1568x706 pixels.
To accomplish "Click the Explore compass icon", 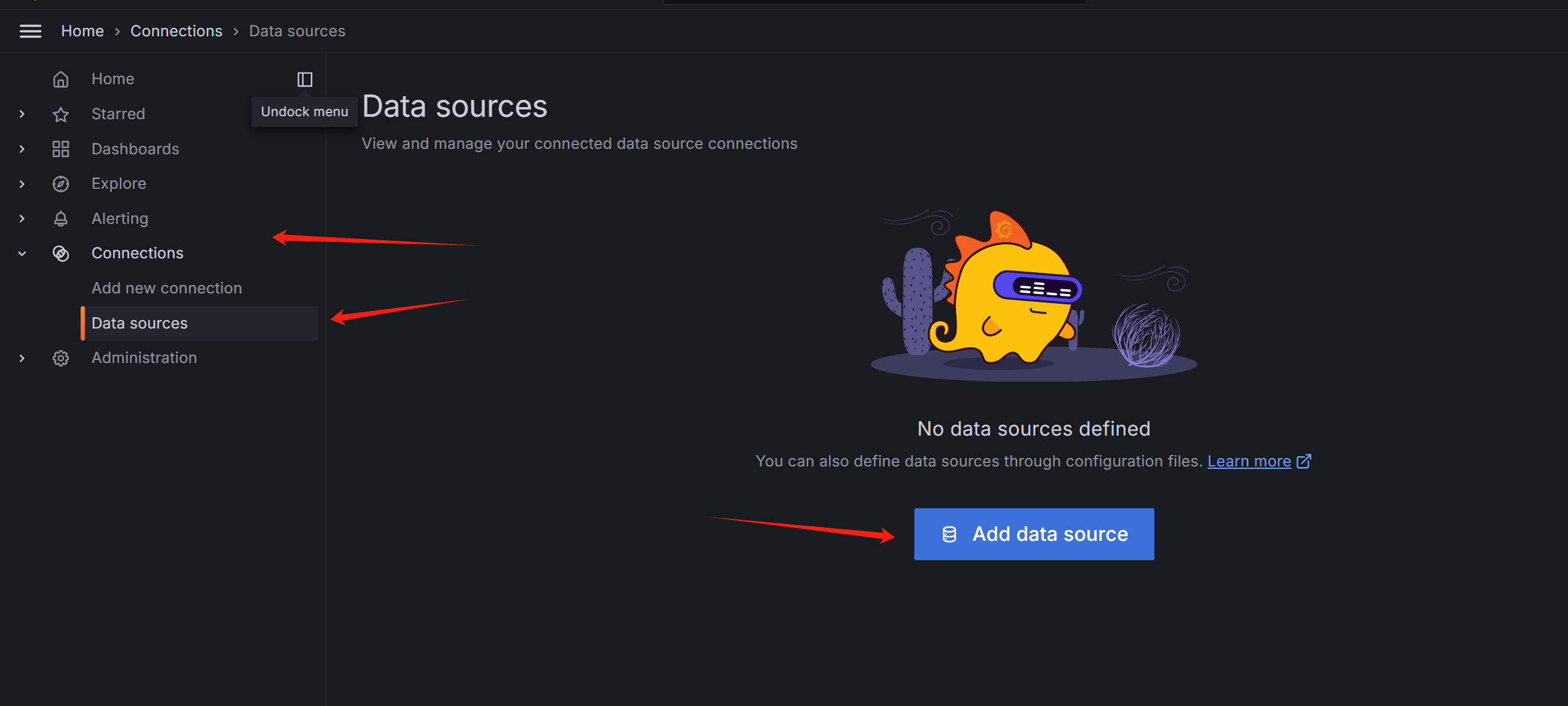I will 61,184.
